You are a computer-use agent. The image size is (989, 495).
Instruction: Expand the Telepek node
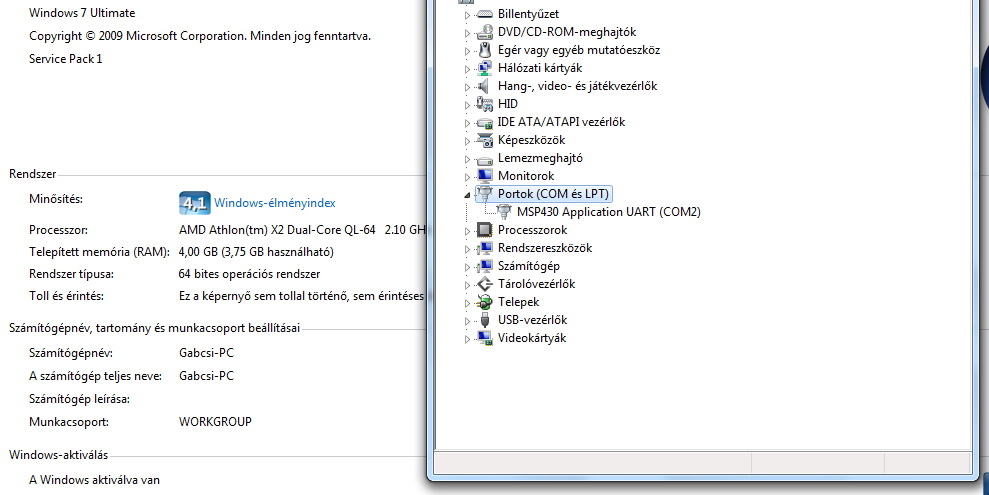point(467,303)
